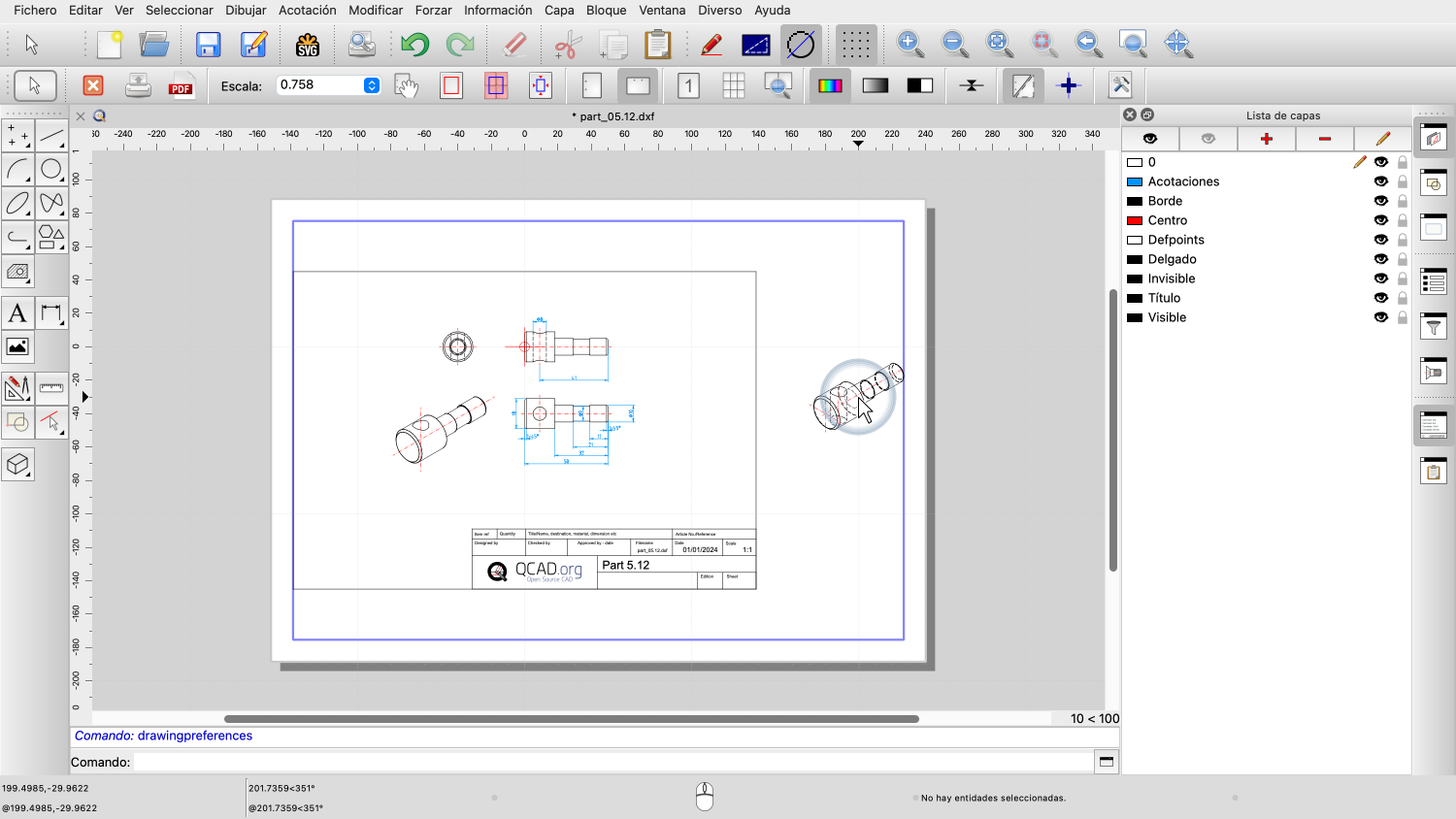Click the red swatch of the Centro layer
The width and height of the screenshot is (1456, 819).
tap(1134, 220)
